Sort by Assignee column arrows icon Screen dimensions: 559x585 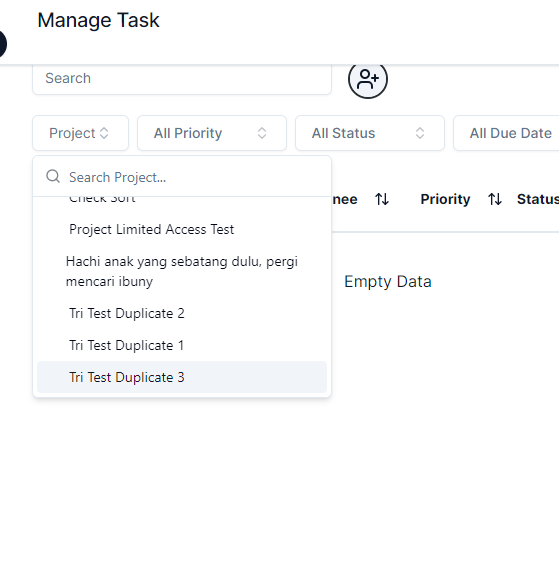point(382,199)
